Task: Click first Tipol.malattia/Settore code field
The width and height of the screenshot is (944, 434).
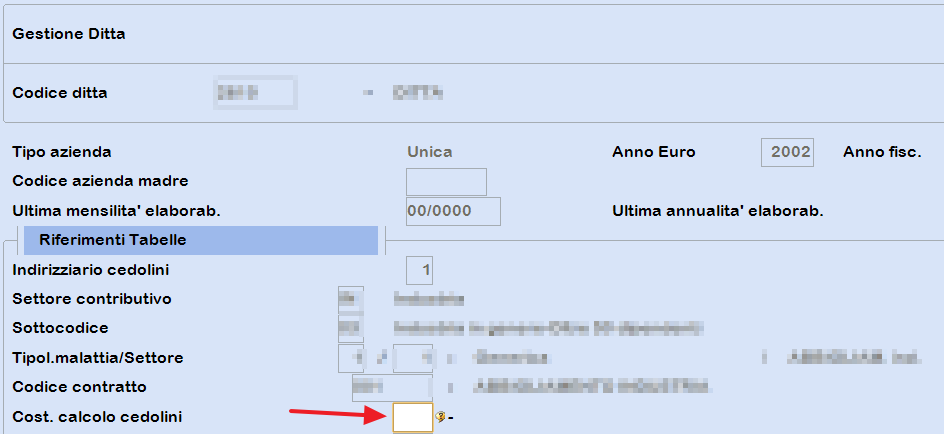Action: point(352,358)
